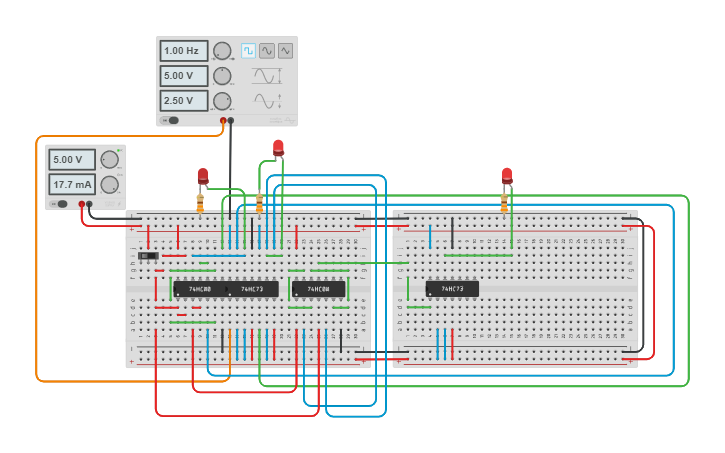
Task: Click the DC offset knob next to 2.50 V
Action: tap(222, 101)
